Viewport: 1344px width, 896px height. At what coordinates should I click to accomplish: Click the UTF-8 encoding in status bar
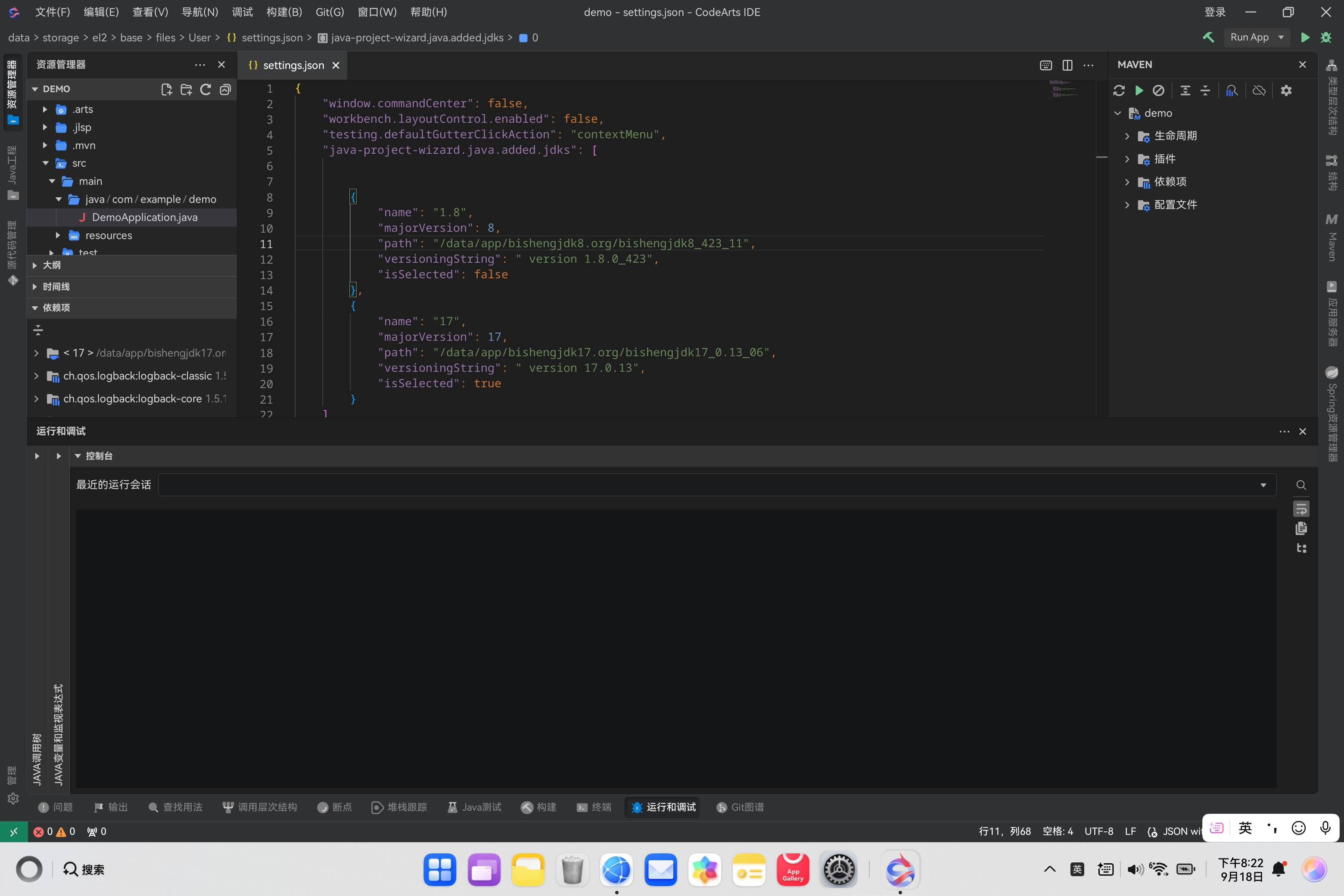1098,831
